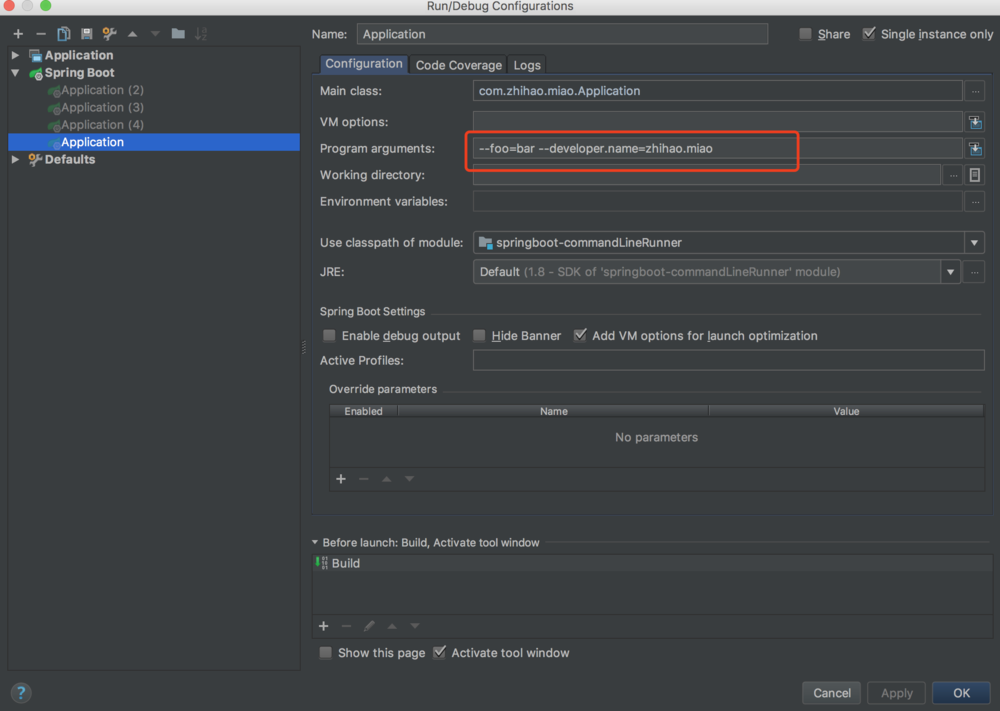Viewport: 1000px width, 711px height.
Task: Expand the Defaults node
Action: [14, 159]
